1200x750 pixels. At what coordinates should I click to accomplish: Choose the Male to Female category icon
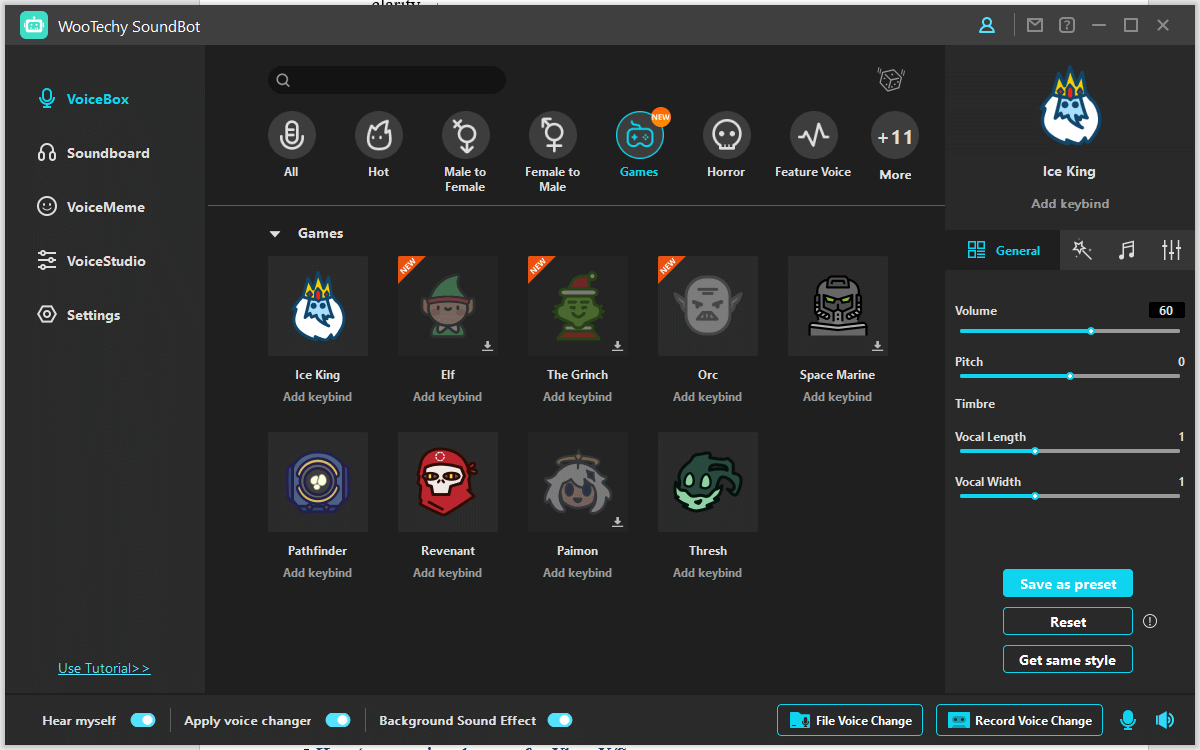click(465, 135)
